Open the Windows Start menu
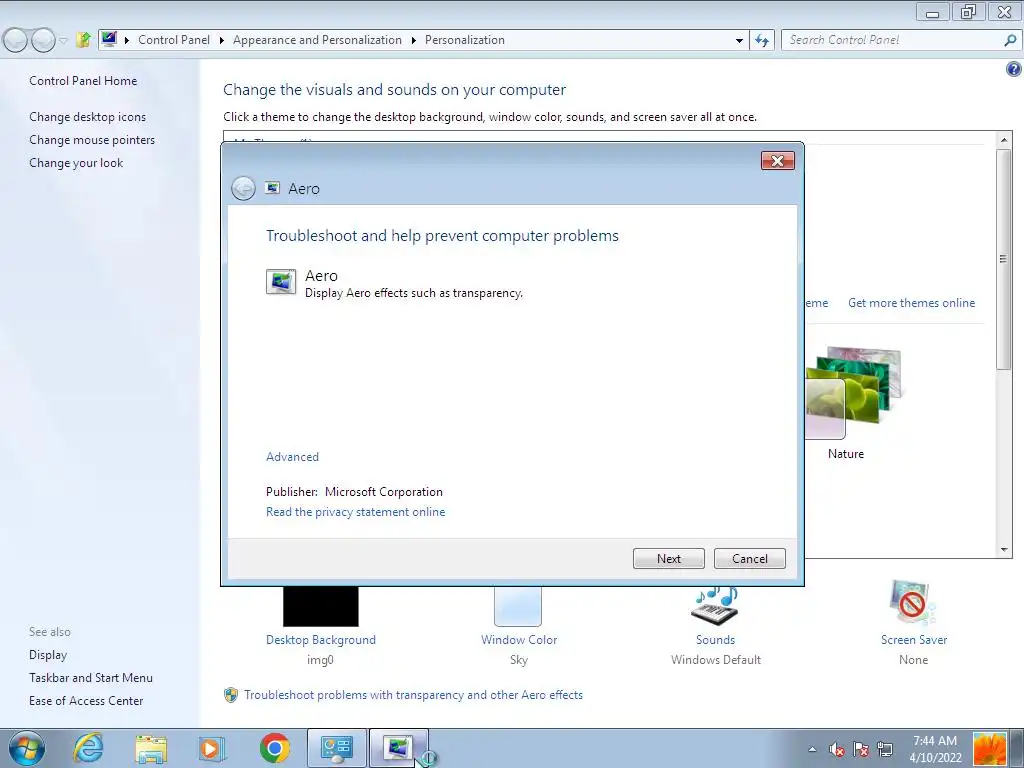1024x768 pixels. tap(27, 748)
